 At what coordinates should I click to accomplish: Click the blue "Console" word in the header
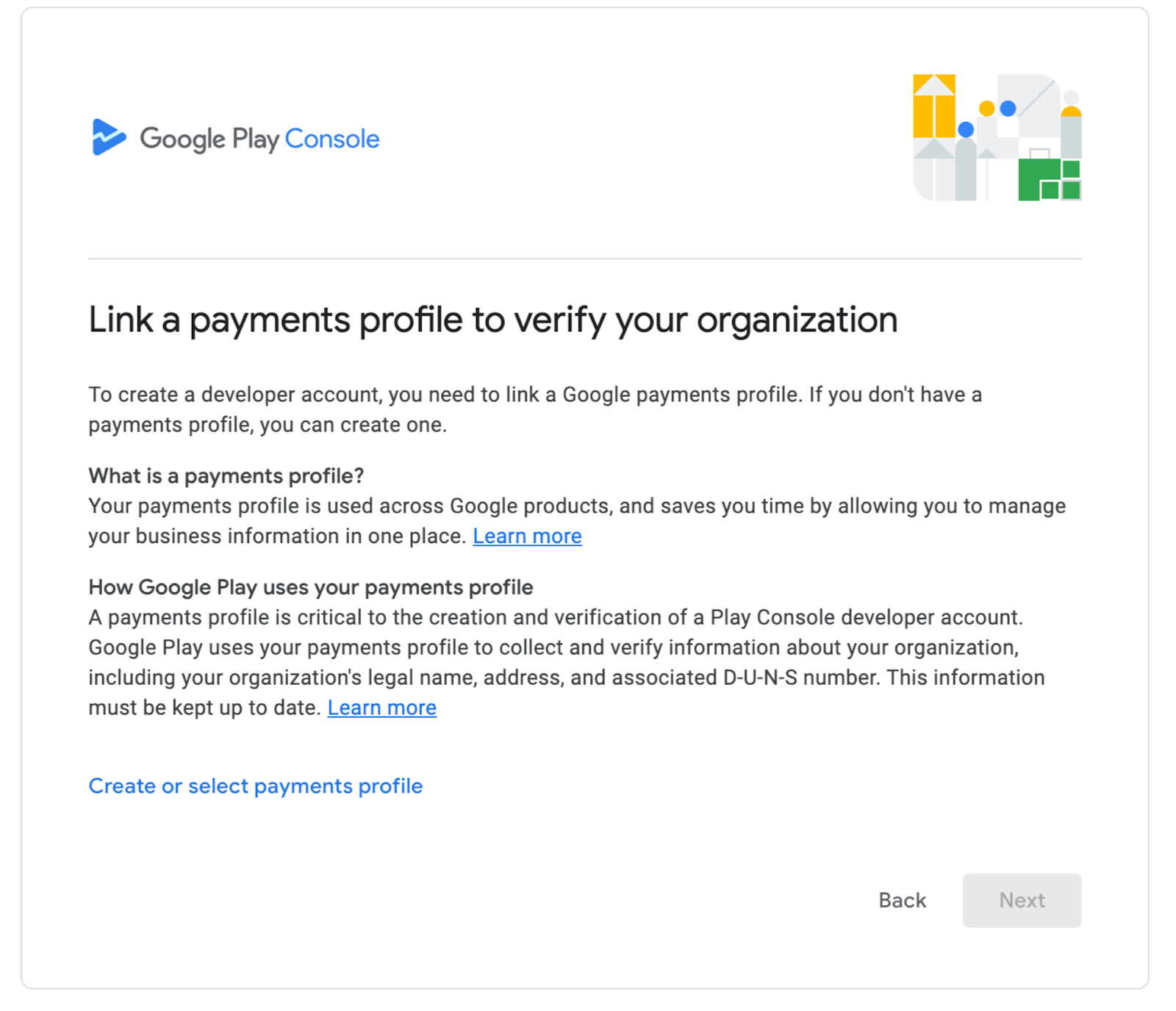[331, 139]
